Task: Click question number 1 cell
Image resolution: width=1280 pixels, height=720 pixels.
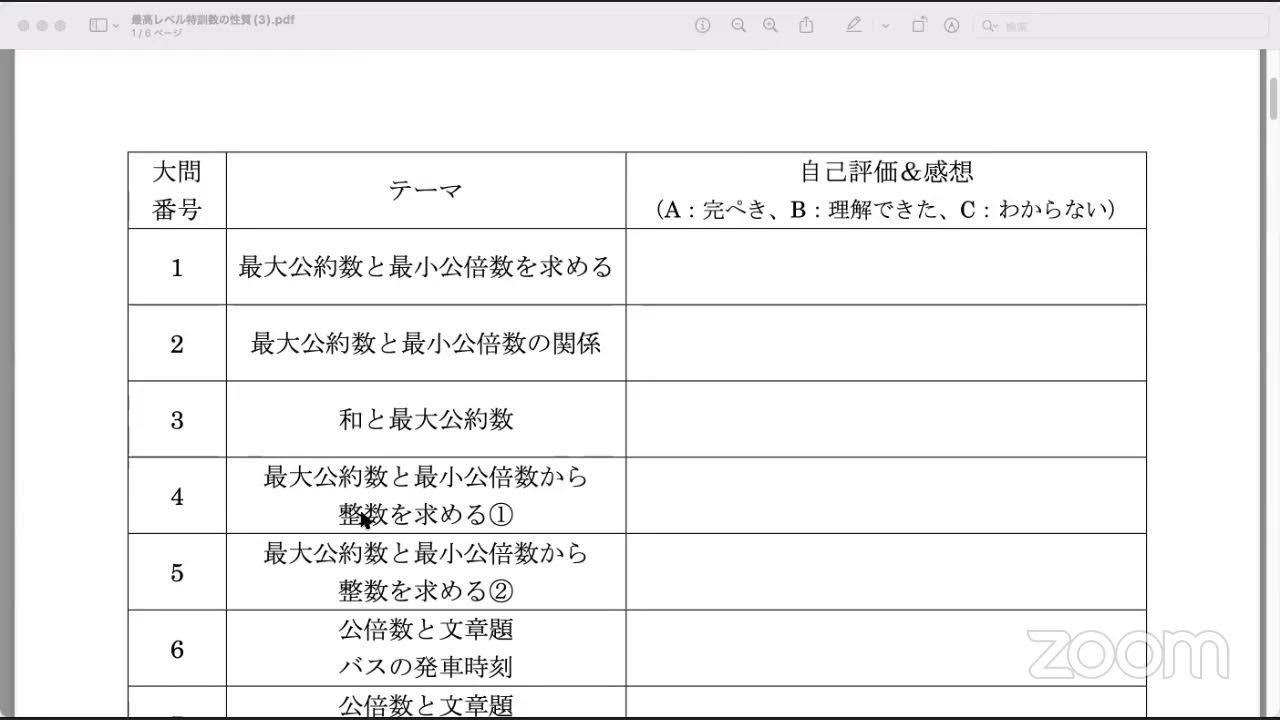Action: 177,267
